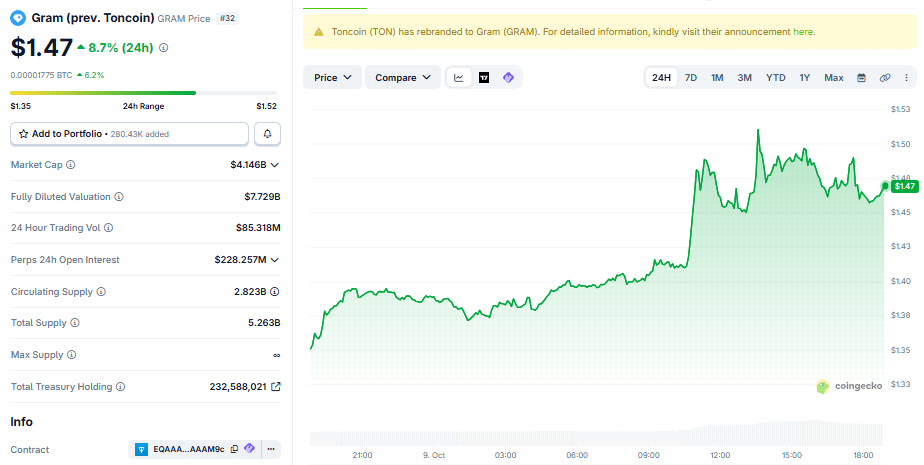Show Circulating Supply label info icon
Screen dimensions: 924x465
(101, 292)
